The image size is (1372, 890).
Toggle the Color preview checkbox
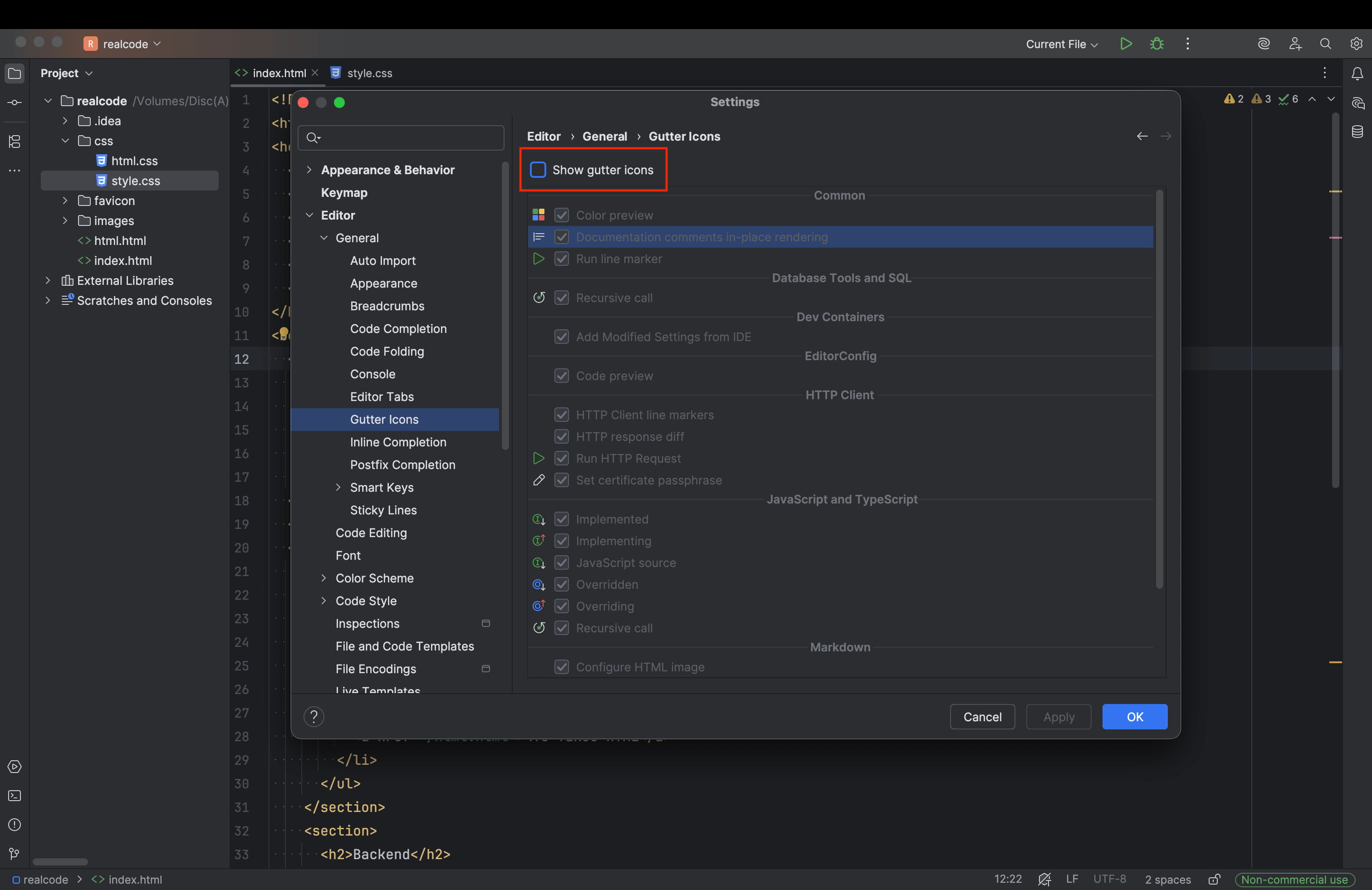(562, 215)
